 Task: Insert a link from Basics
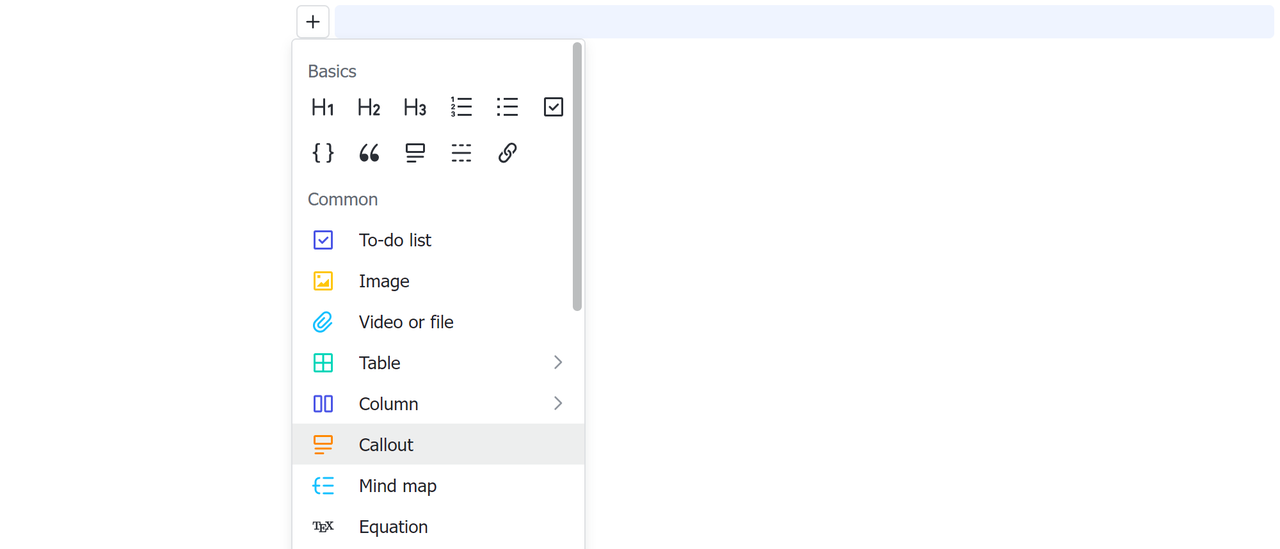point(507,153)
